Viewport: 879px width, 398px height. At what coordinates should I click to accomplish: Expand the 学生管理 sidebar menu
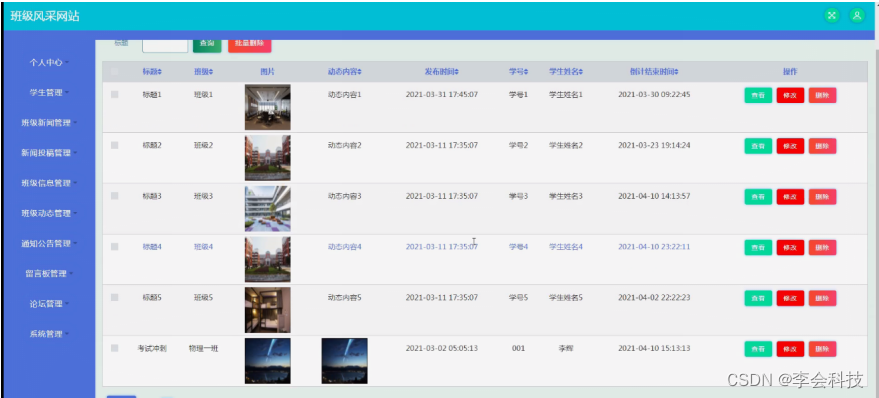click(x=49, y=92)
